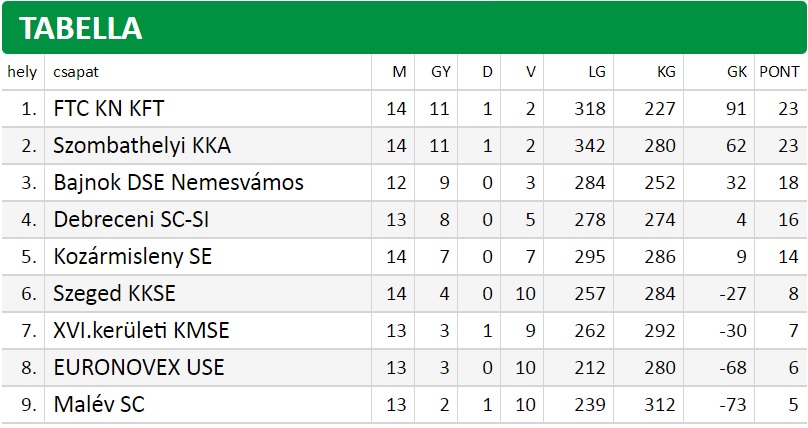Select the LG column header

click(x=597, y=72)
